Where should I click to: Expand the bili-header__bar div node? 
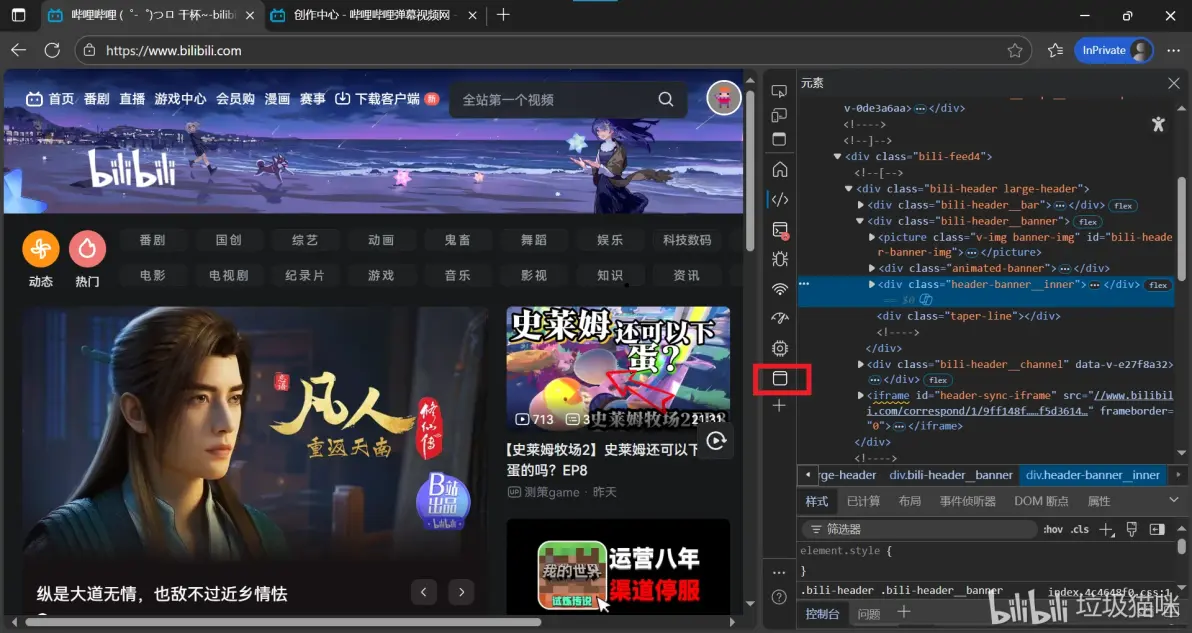861,205
